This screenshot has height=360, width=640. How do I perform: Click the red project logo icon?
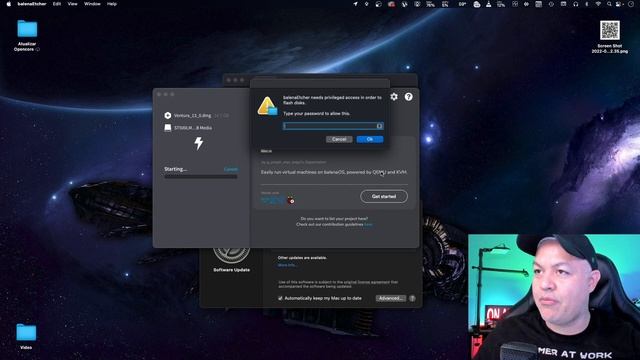(x=291, y=200)
